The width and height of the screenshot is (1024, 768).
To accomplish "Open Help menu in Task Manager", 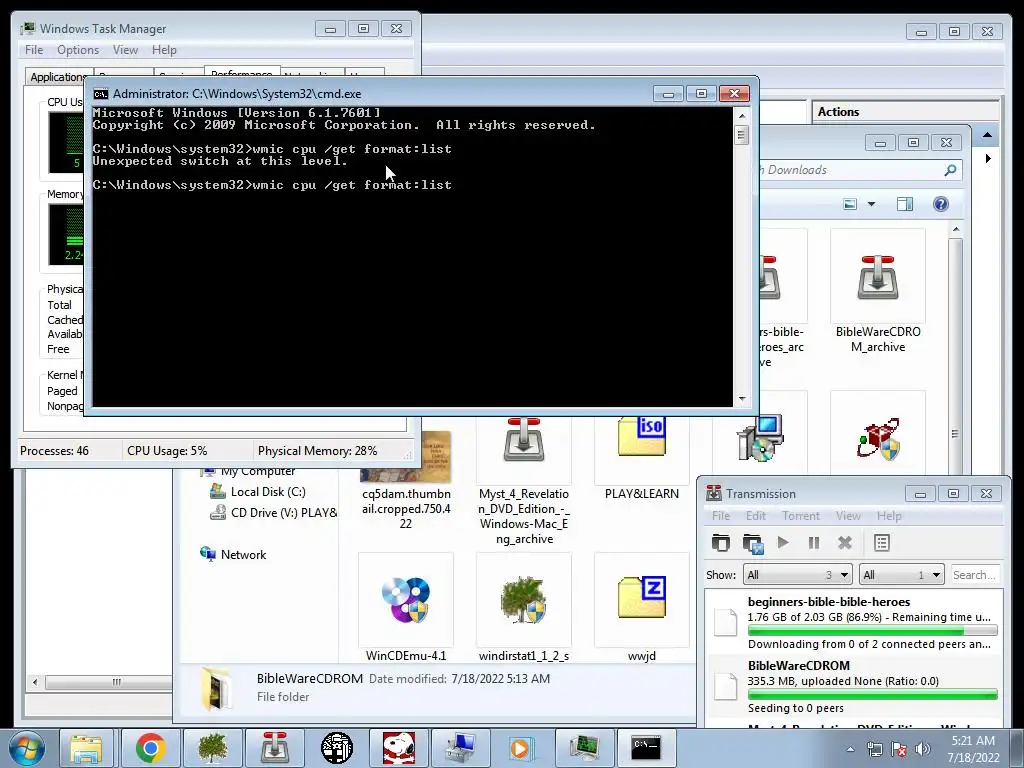I will pyautogui.click(x=164, y=50).
